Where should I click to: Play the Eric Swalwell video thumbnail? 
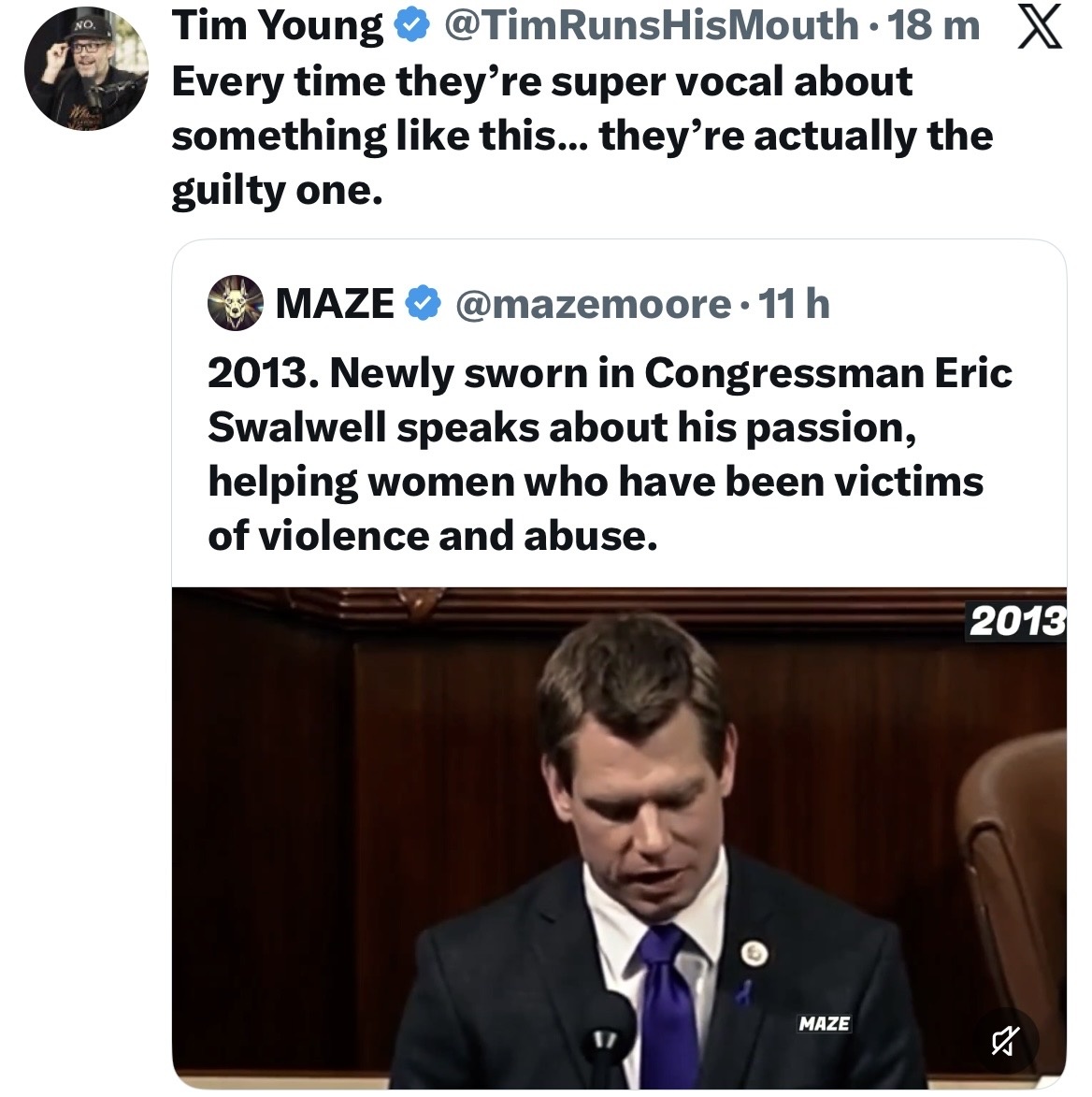click(x=619, y=837)
